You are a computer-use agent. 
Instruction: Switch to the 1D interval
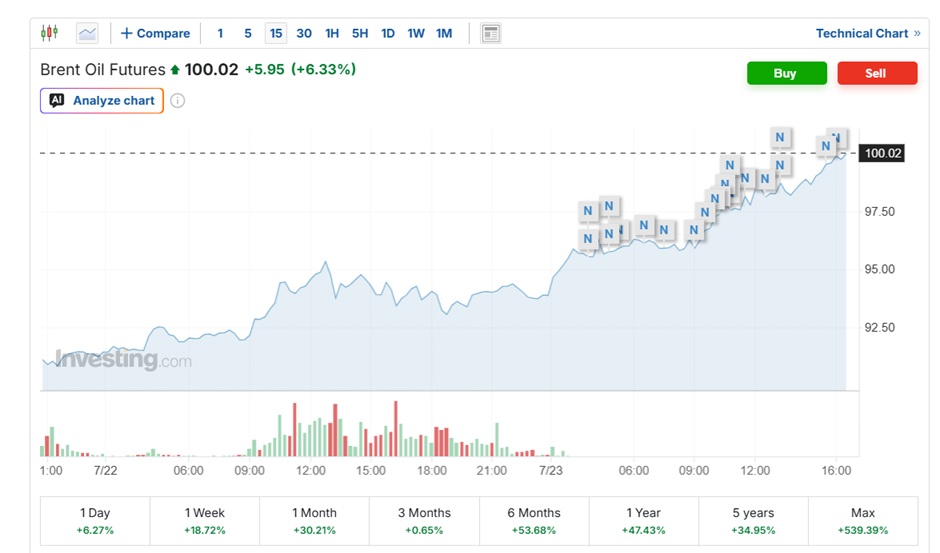pyautogui.click(x=388, y=34)
